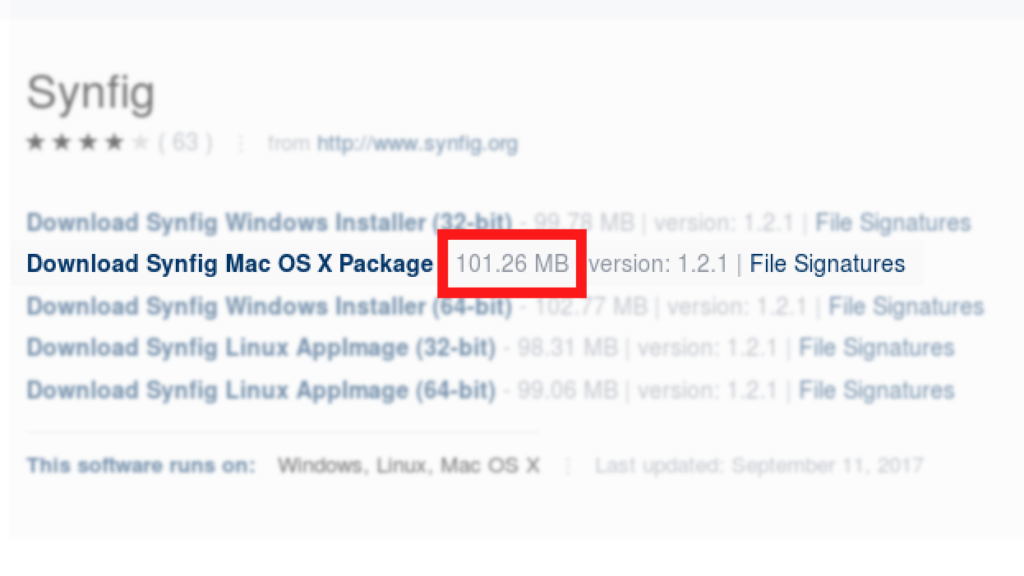This screenshot has width=1024, height=576.
Task: Click the first rating star under Synfig
Action: click(x=36, y=143)
